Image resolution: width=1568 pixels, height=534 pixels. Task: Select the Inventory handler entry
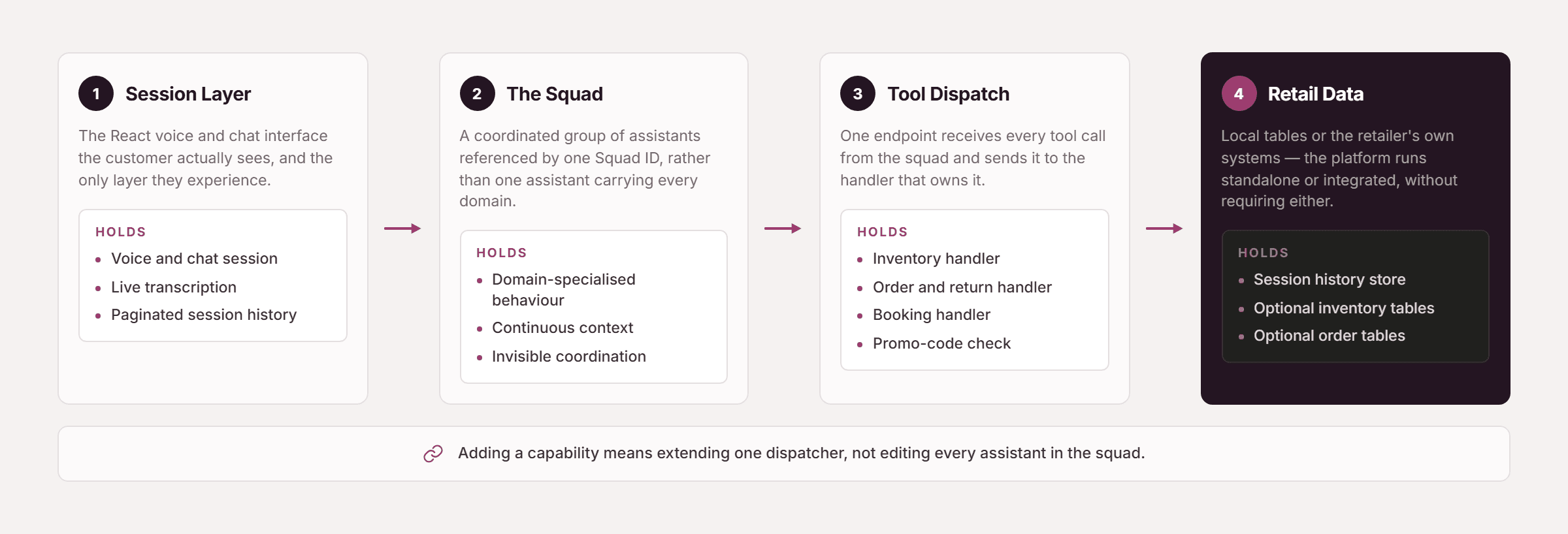(x=936, y=259)
